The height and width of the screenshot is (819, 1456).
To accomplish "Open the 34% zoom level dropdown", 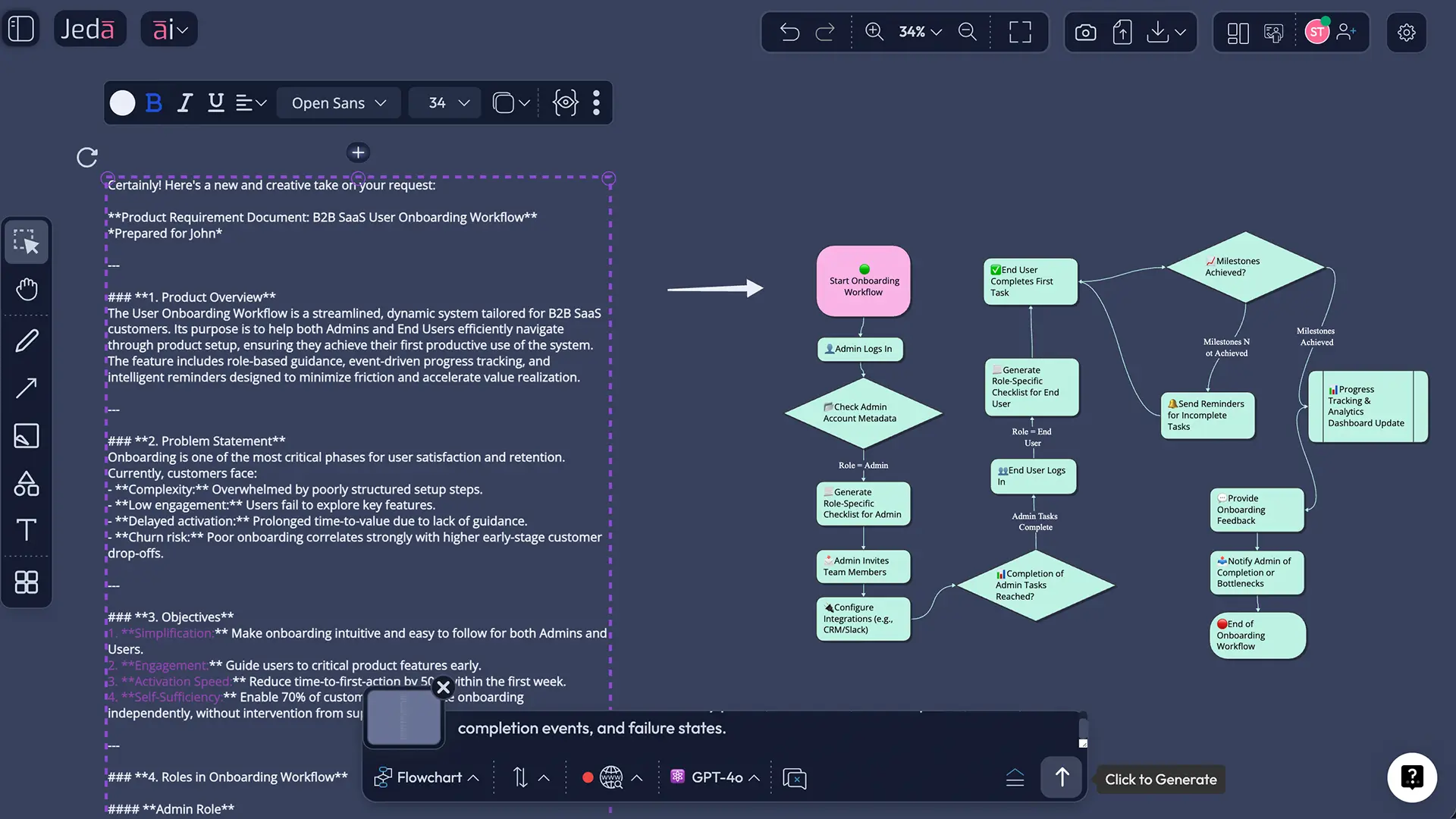I will (920, 32).
